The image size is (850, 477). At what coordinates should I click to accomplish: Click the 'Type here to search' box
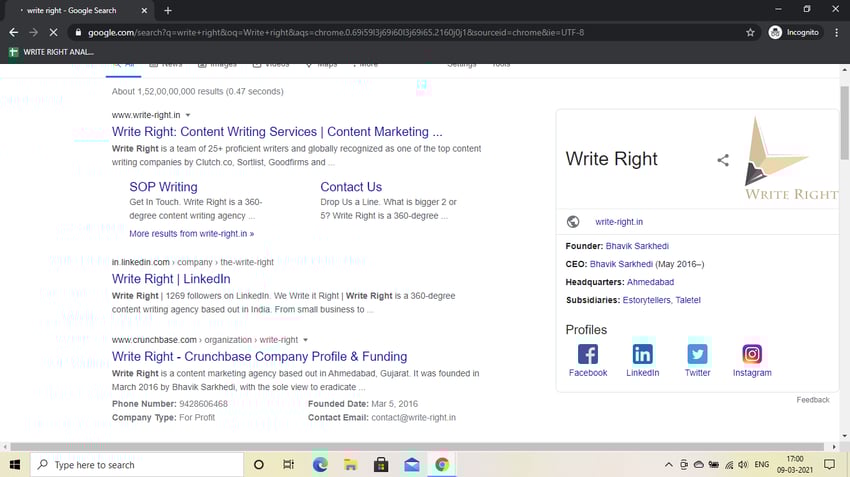[x=137, y=465]
